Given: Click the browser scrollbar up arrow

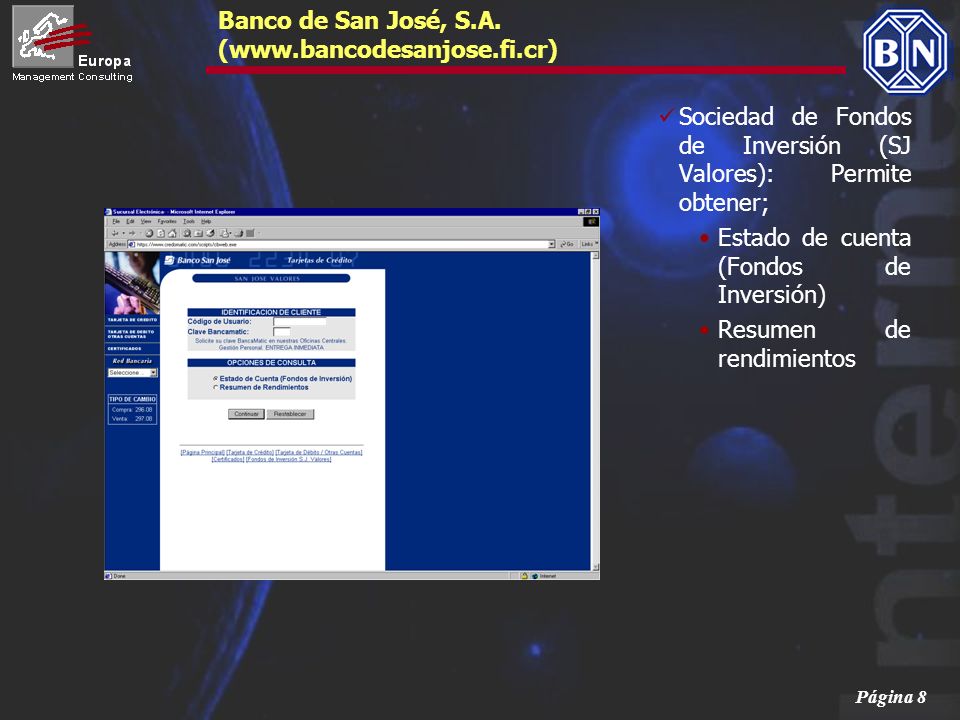Looking at the screenshot, I should click(595, 256).
